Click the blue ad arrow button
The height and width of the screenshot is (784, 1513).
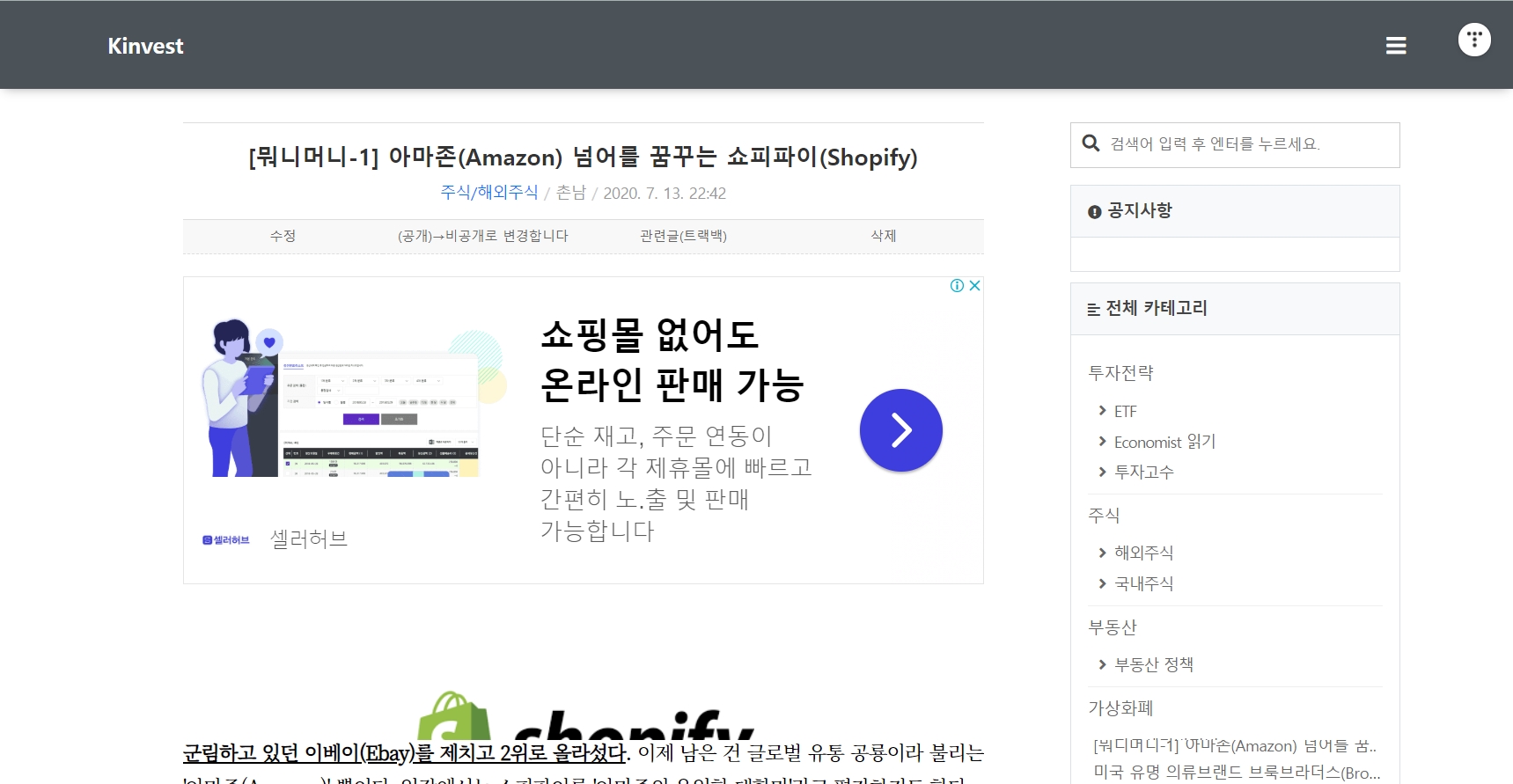pyautogui.click(x=900, y=430)
